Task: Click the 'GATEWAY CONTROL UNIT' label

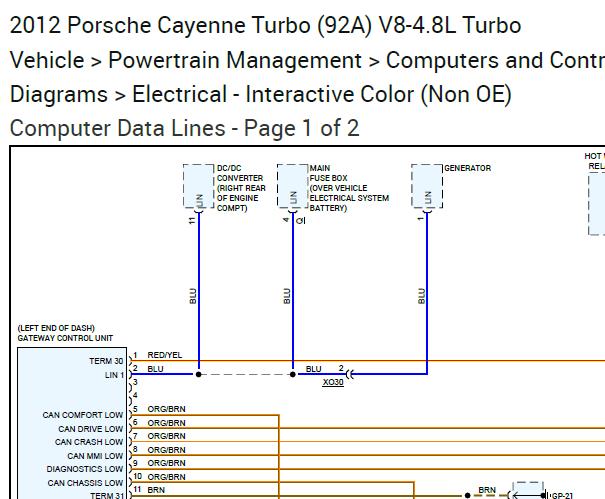Action: 65,338
